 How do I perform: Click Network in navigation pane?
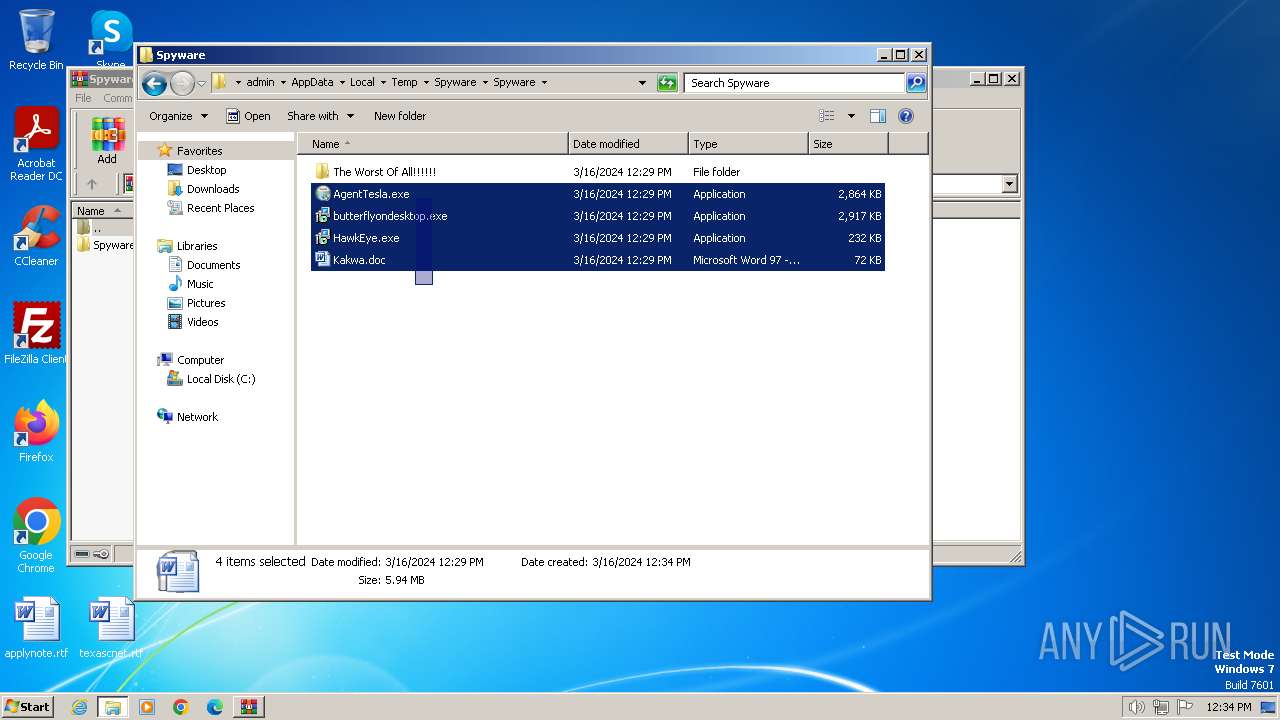pos(197,417)
